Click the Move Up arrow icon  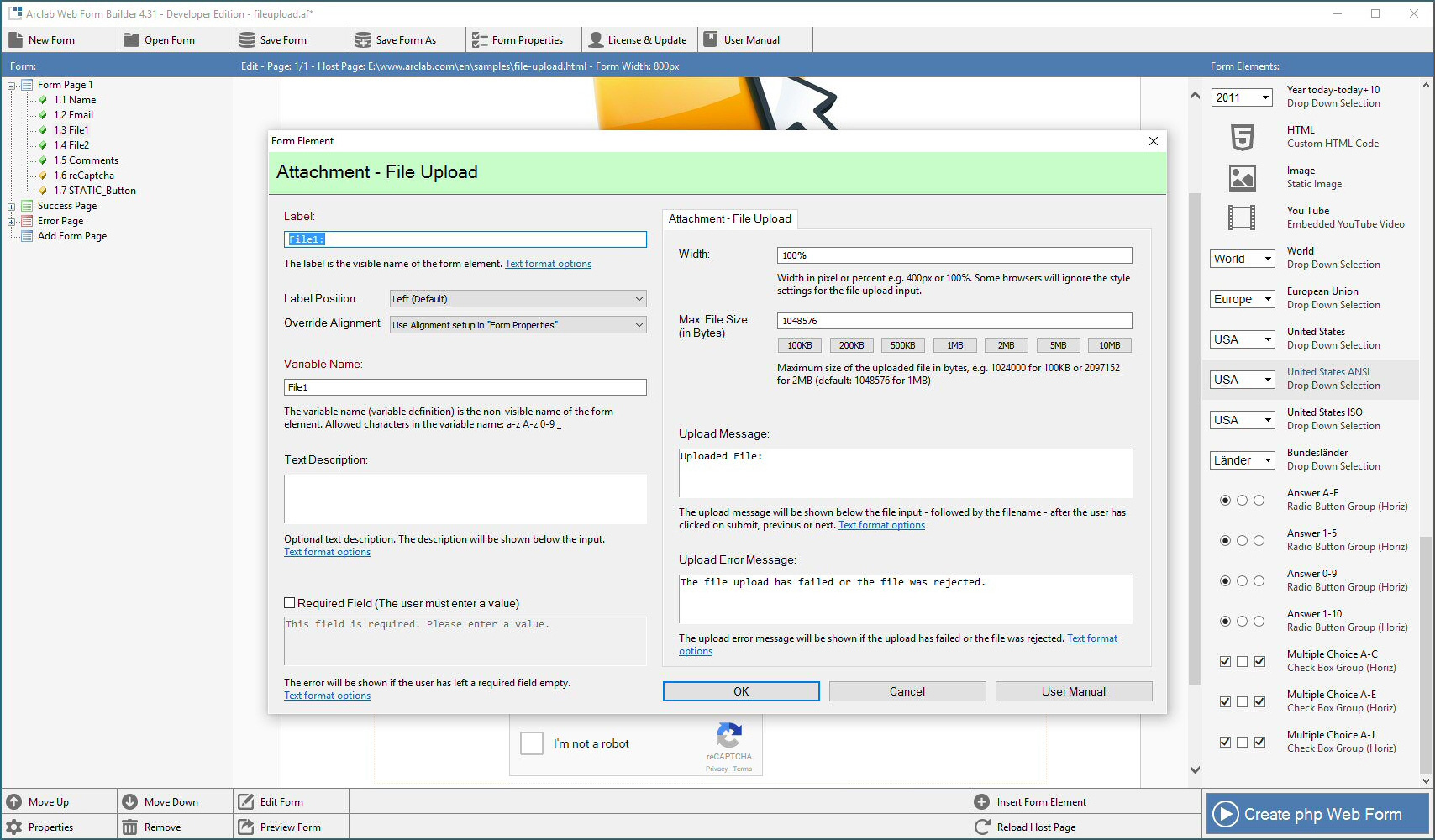[14, 802]
